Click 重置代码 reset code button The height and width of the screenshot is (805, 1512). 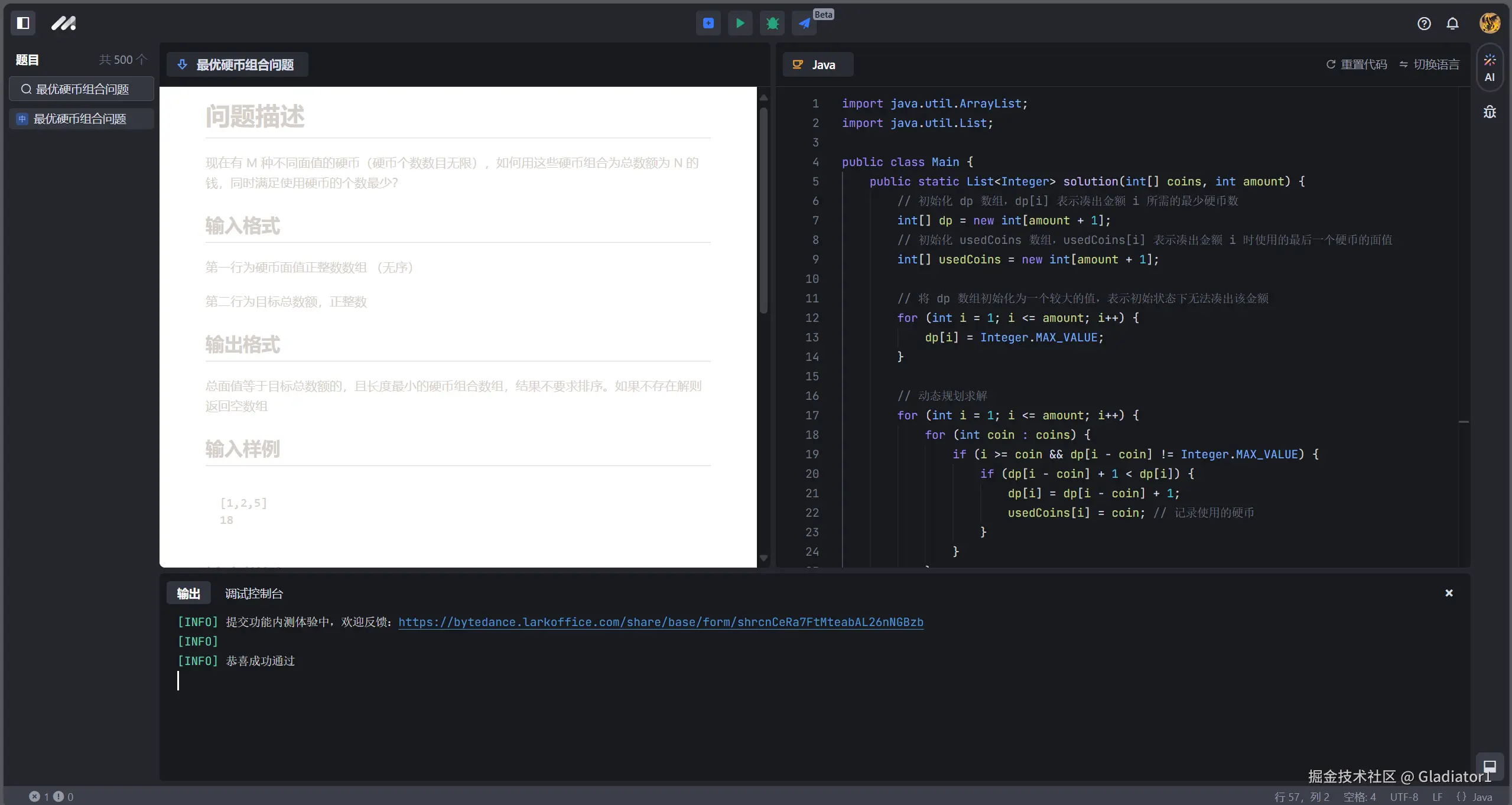[x=1357, y=64]
